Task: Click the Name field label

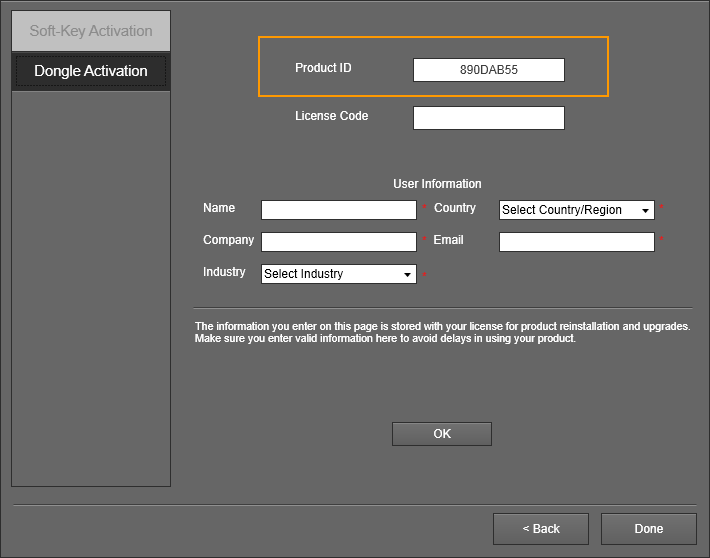Action: point(219,208)
